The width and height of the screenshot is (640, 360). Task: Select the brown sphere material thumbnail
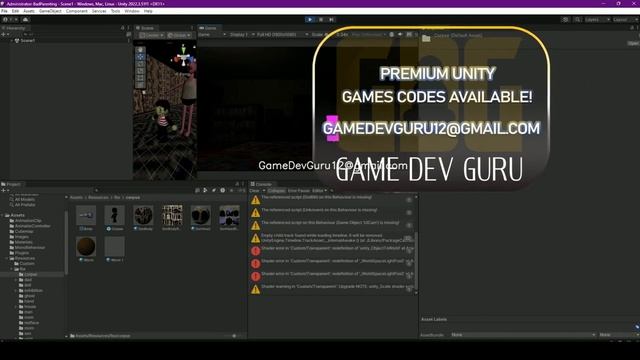tap(86, 247)
